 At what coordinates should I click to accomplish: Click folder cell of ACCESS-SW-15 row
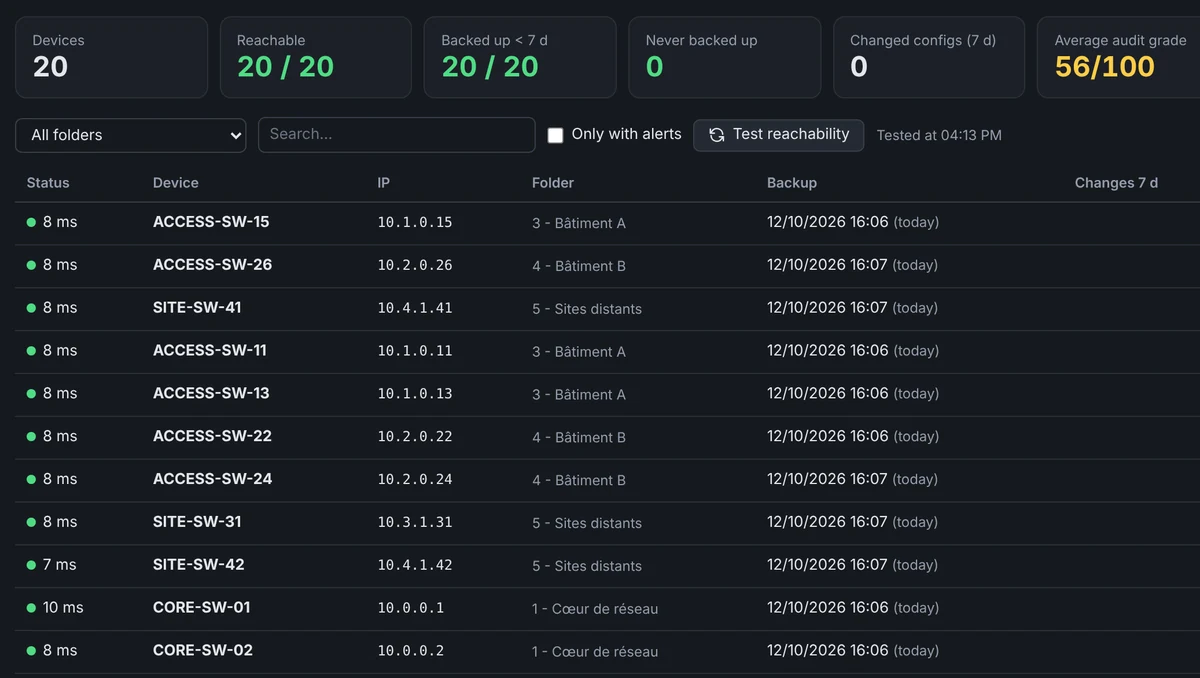579,223
